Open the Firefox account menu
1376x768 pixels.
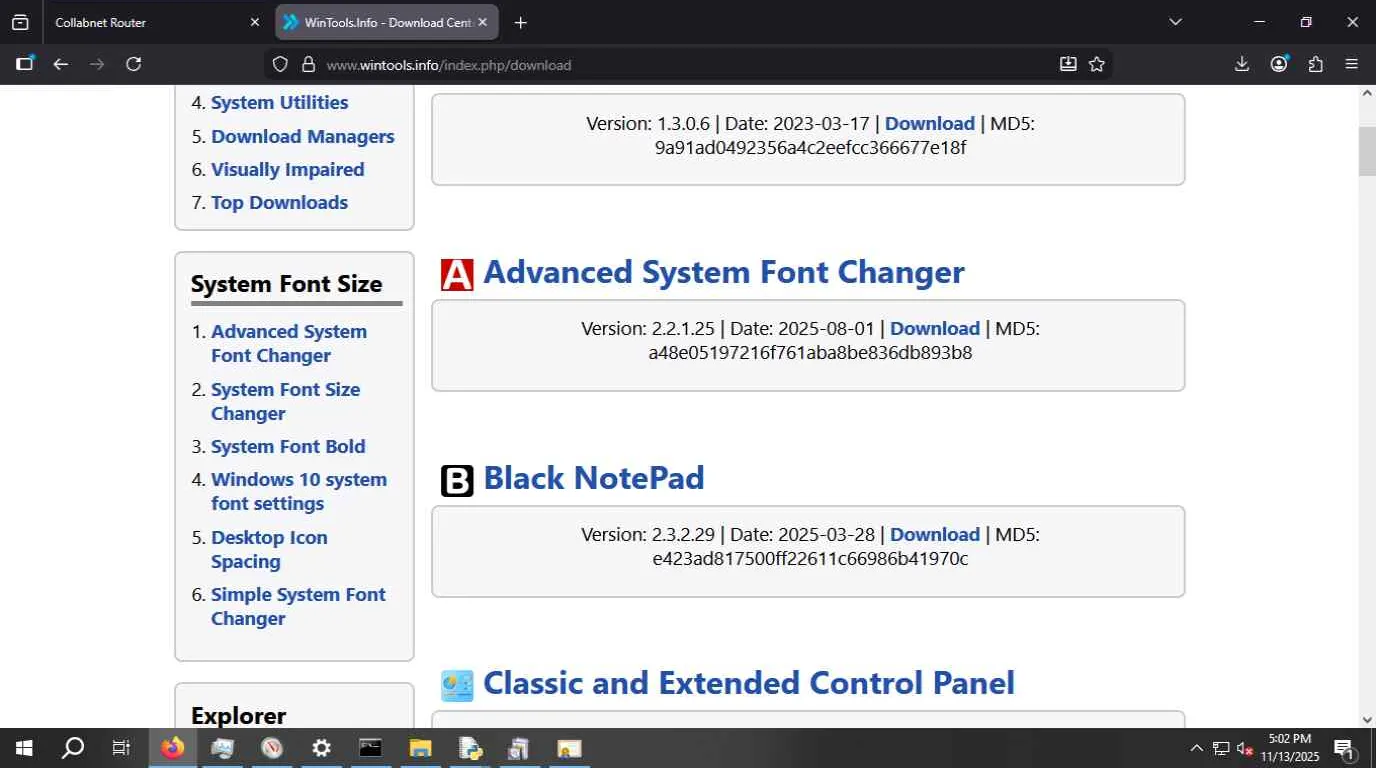pyautogui.click(x=1279, y=64)
